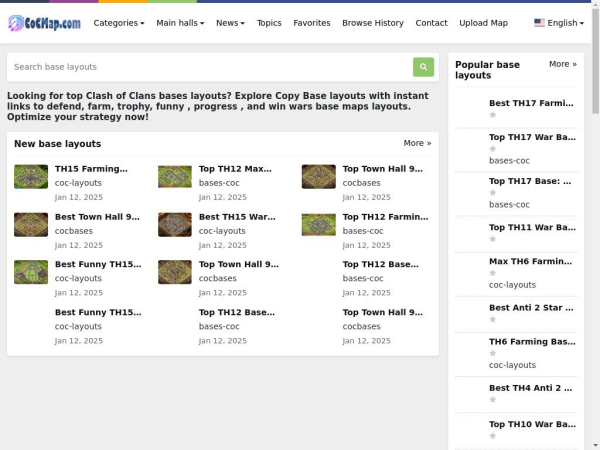Star the Best TH4 Anti 2 ... layout

(x=493, y=400)
